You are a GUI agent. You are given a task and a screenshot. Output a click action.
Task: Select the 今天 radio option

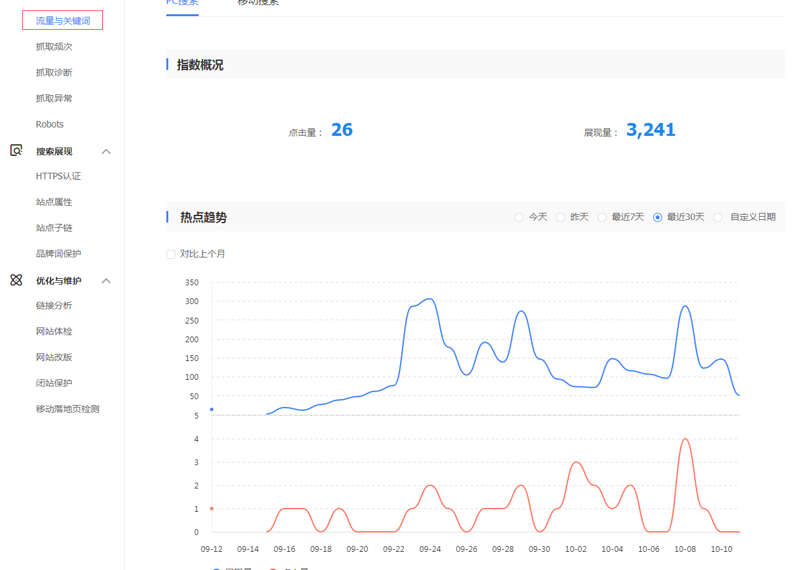(x=519, y=217)
